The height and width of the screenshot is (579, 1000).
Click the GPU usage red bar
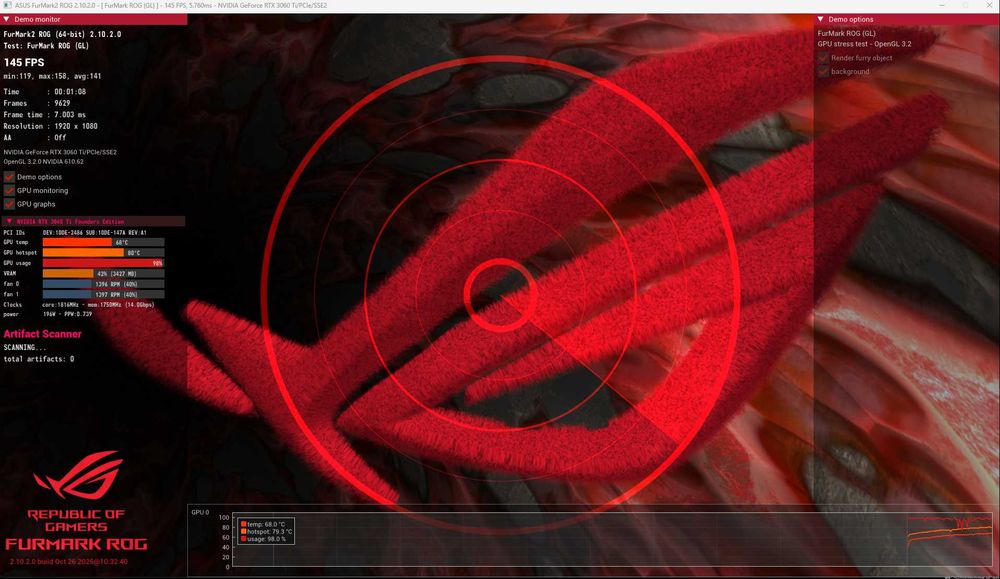tap(103, 263)
